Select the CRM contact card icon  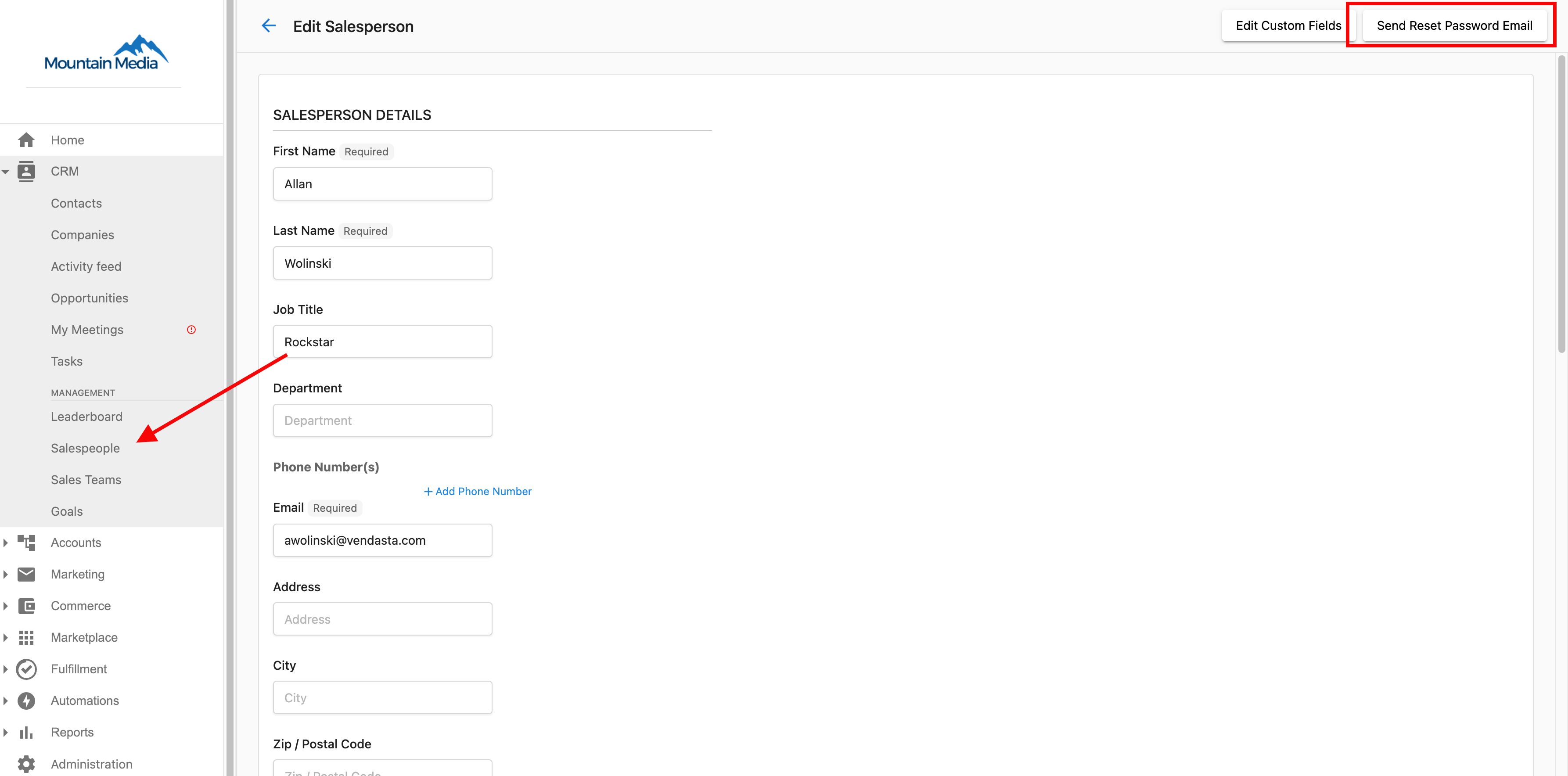[x=27, y=171]
